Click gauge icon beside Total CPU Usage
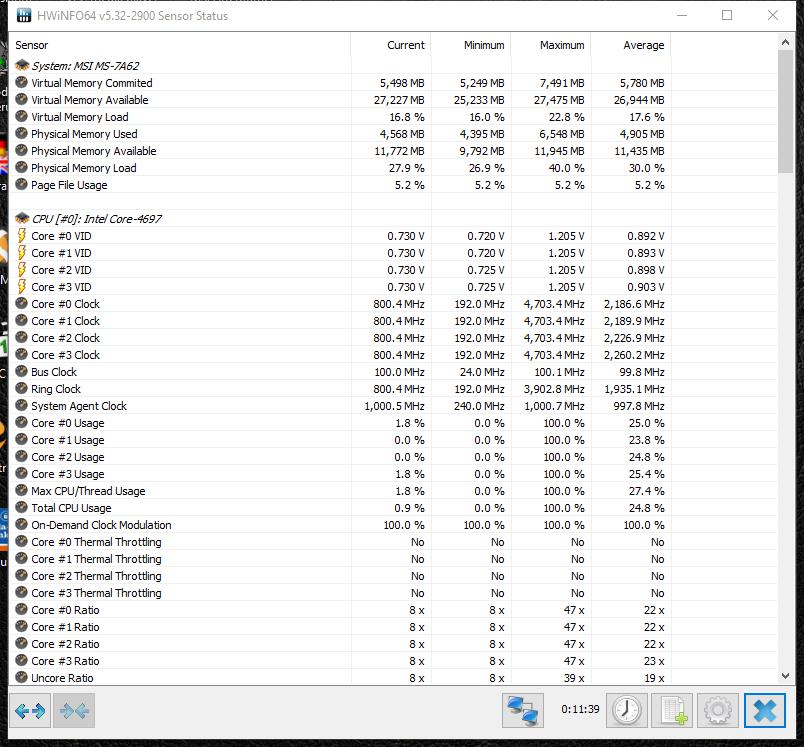Screen dimensions: 804x747 [x=22, y=508]
